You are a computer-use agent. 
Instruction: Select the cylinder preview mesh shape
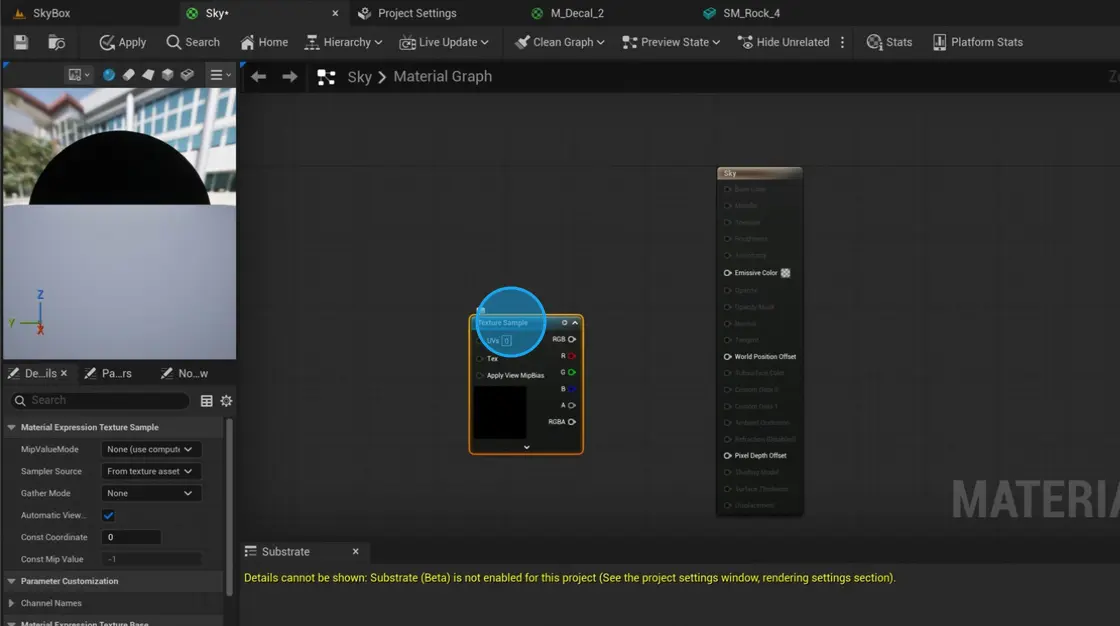[129, 74]
